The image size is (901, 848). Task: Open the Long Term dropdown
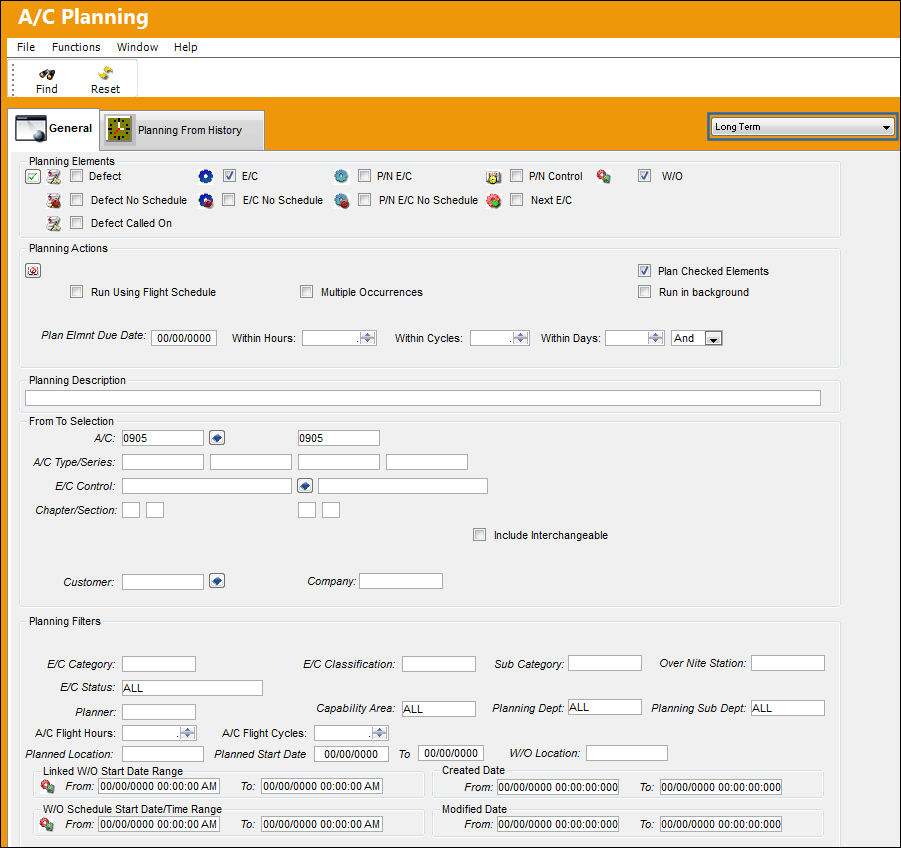[x=802, y=126]
